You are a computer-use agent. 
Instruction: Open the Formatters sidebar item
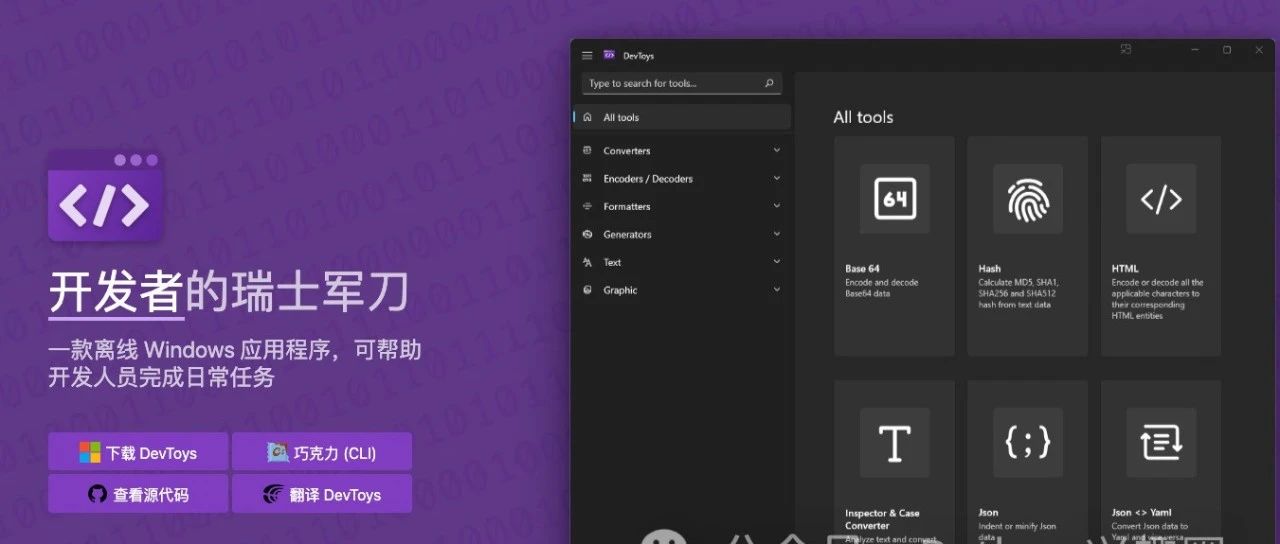pos(683,206)
